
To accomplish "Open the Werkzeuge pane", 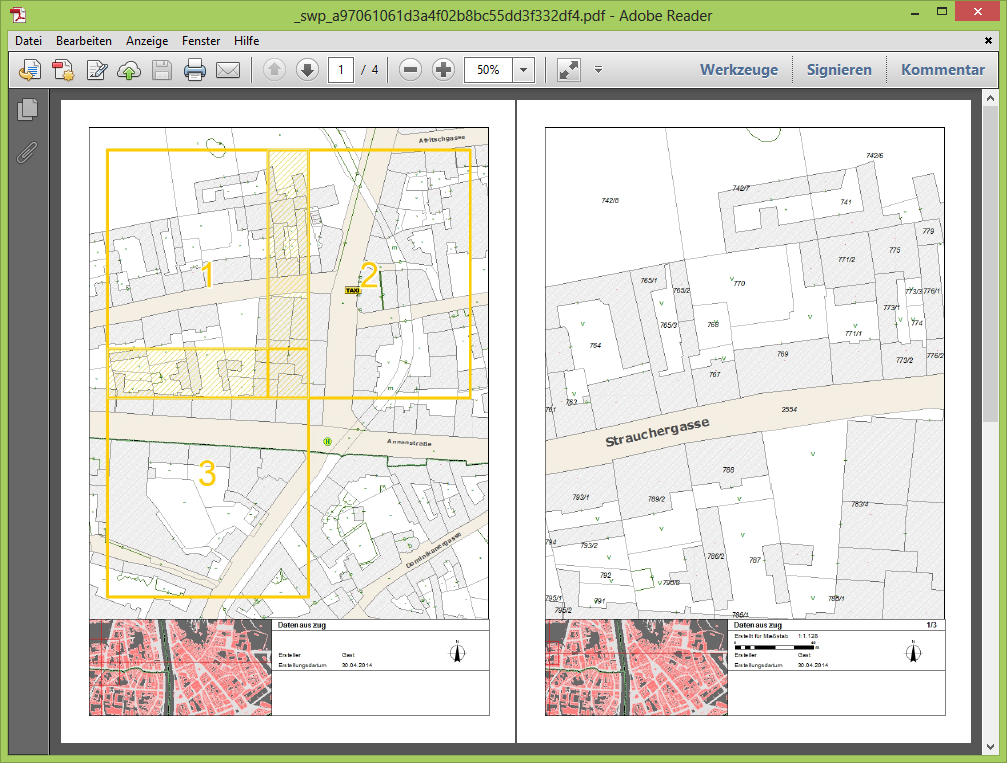I will 738,70.
